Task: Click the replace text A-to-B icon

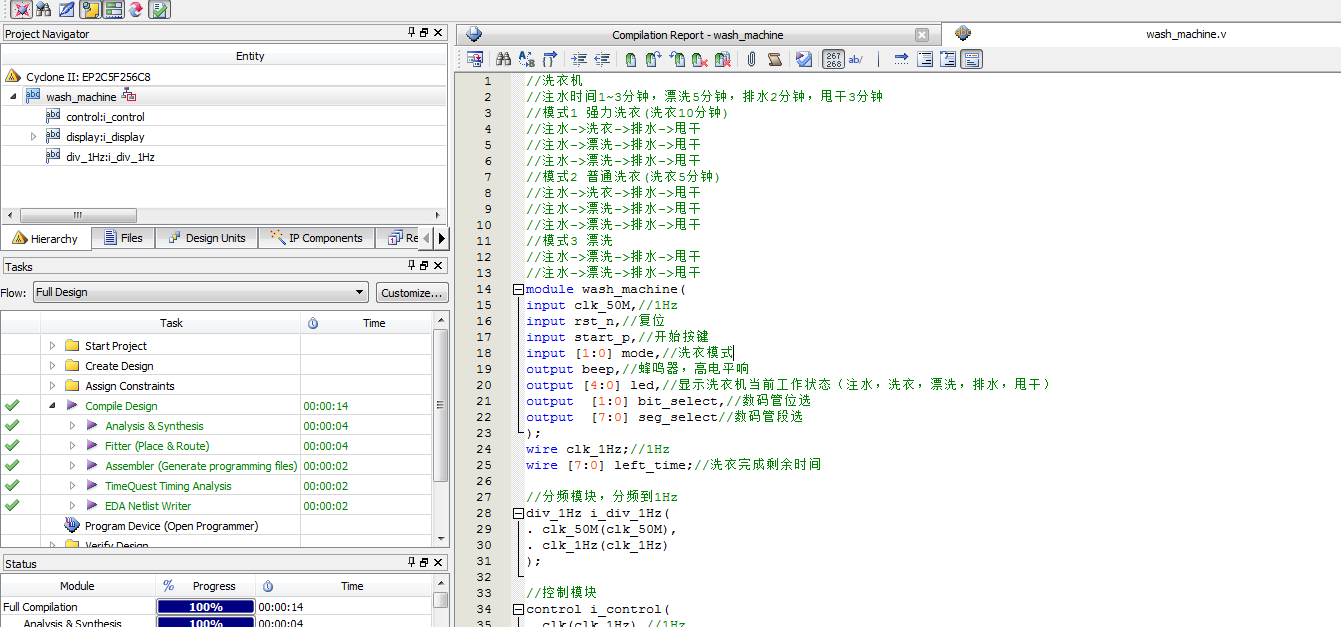Action: click(x=526, y=60)
